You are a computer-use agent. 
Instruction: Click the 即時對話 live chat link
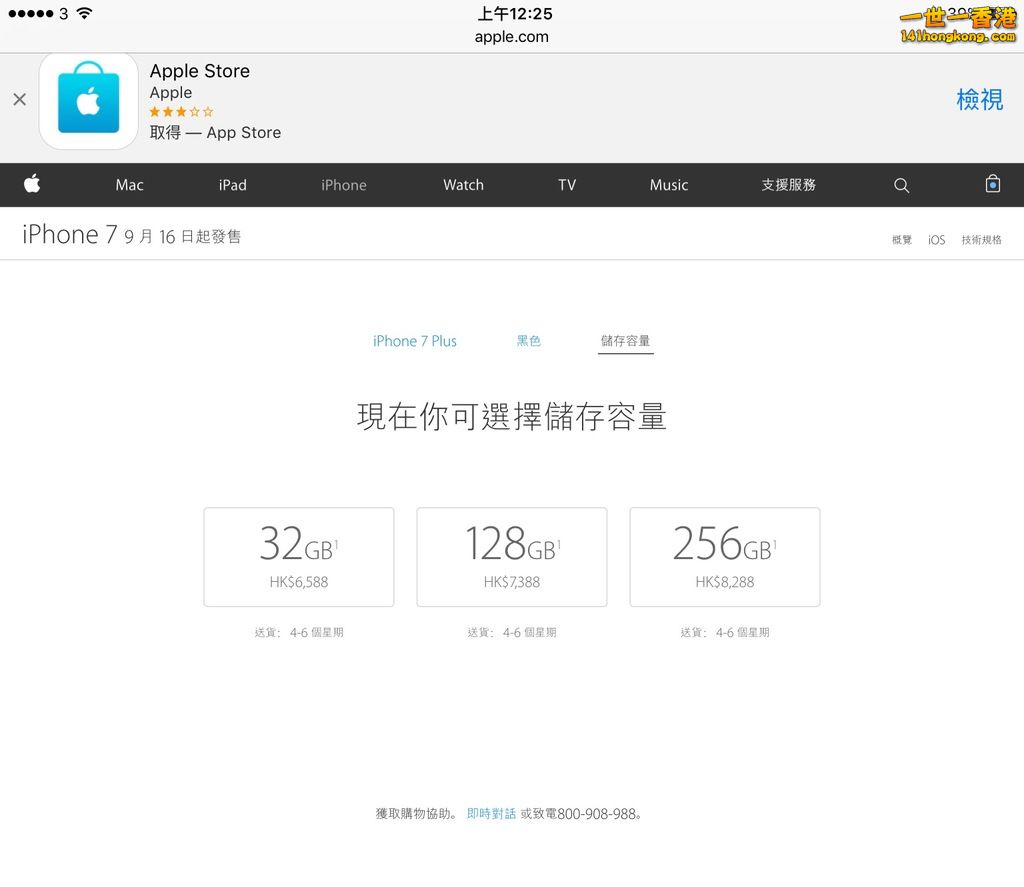coord(491,814)
